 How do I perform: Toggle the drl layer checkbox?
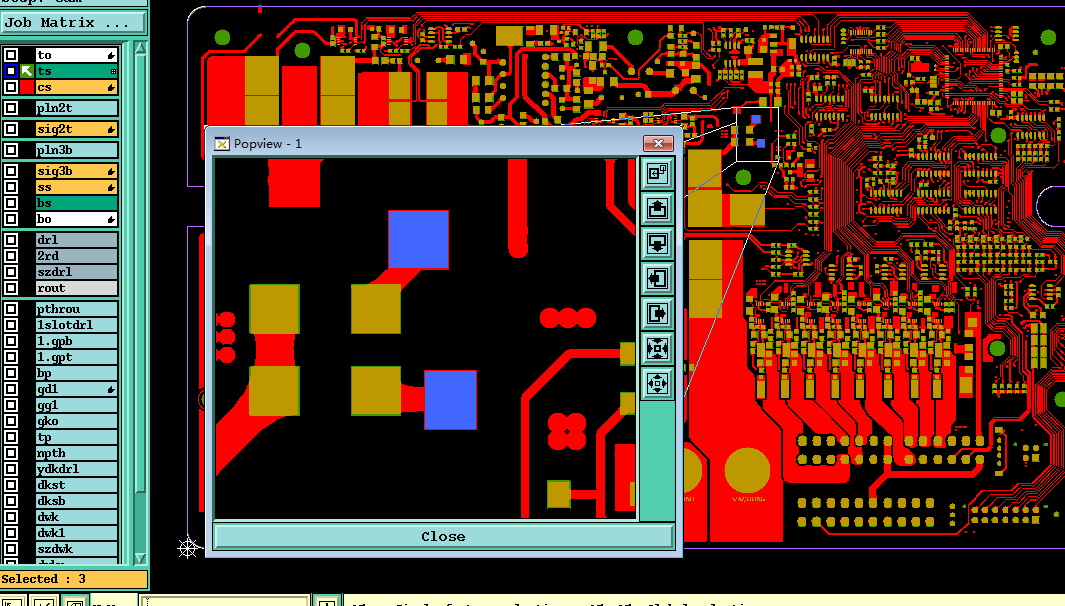click(11, 240)
